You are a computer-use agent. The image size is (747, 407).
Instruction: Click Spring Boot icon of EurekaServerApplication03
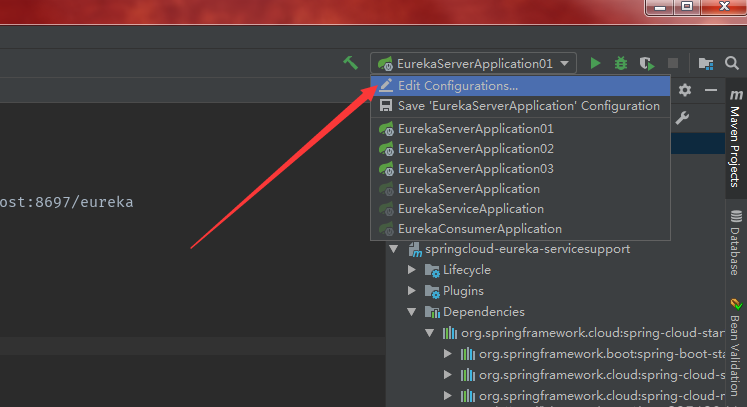tap(386, 169)
